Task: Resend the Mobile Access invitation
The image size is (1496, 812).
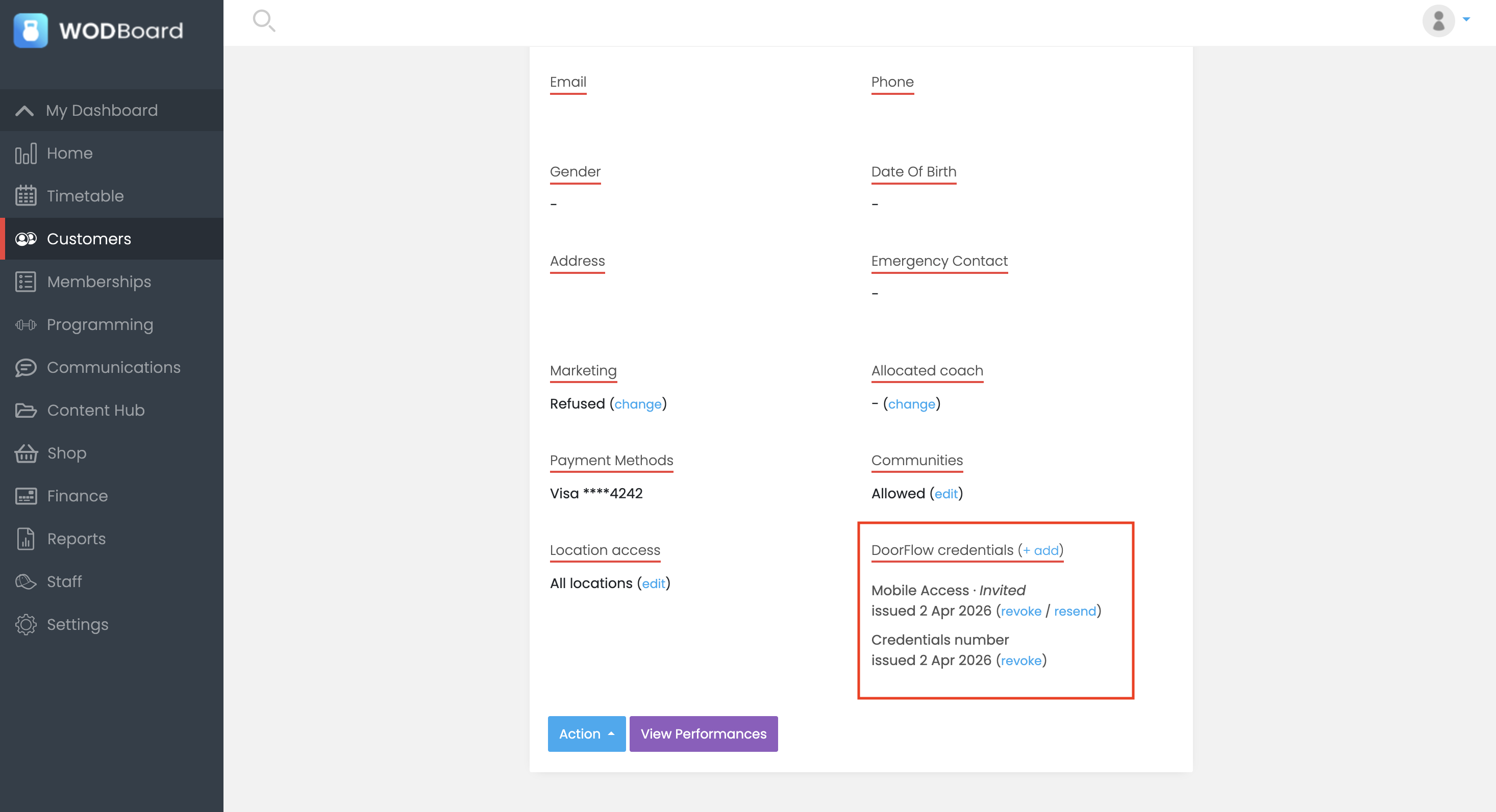Action: click(x=1075, y=611)
